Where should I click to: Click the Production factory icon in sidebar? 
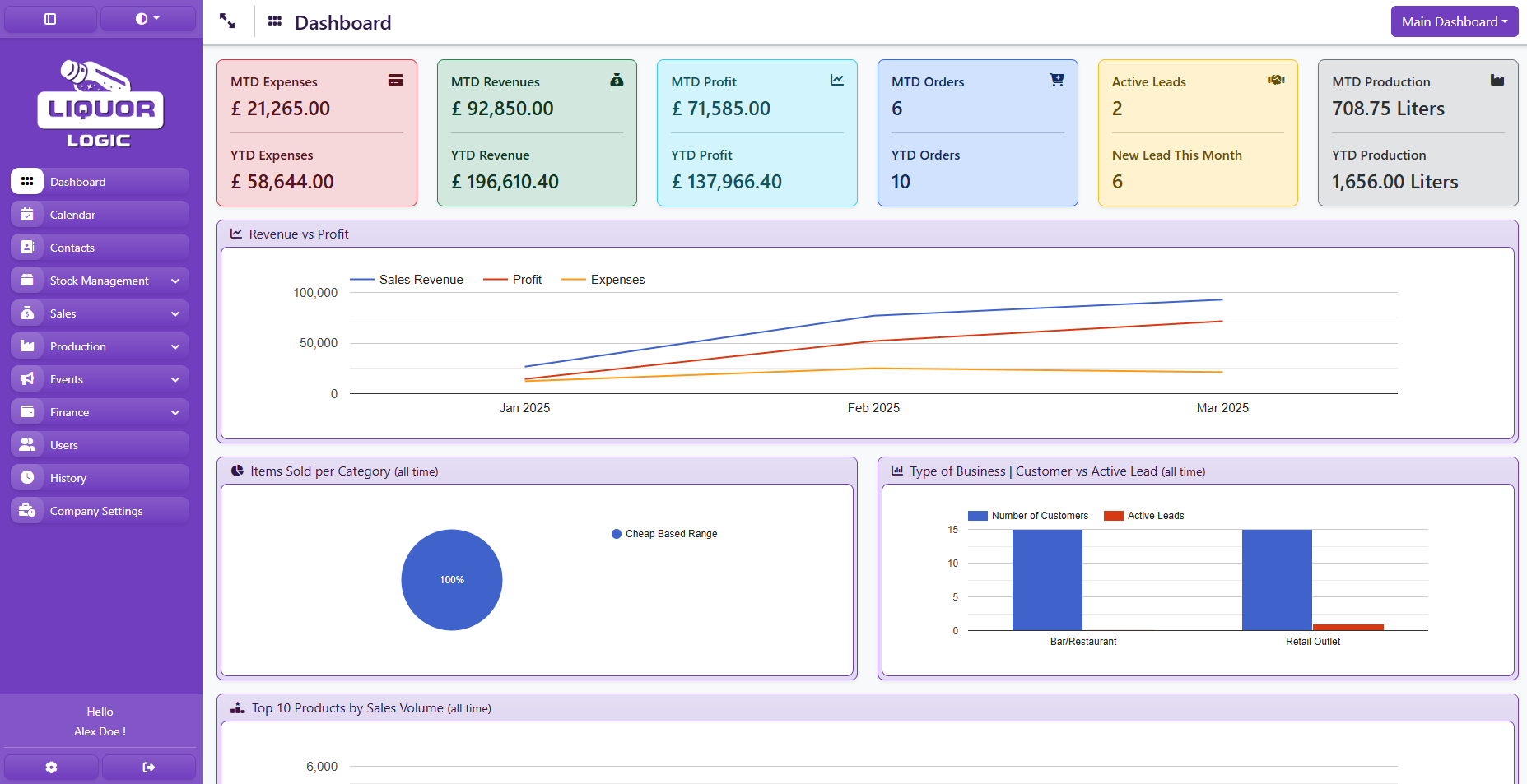click(27, 346)
